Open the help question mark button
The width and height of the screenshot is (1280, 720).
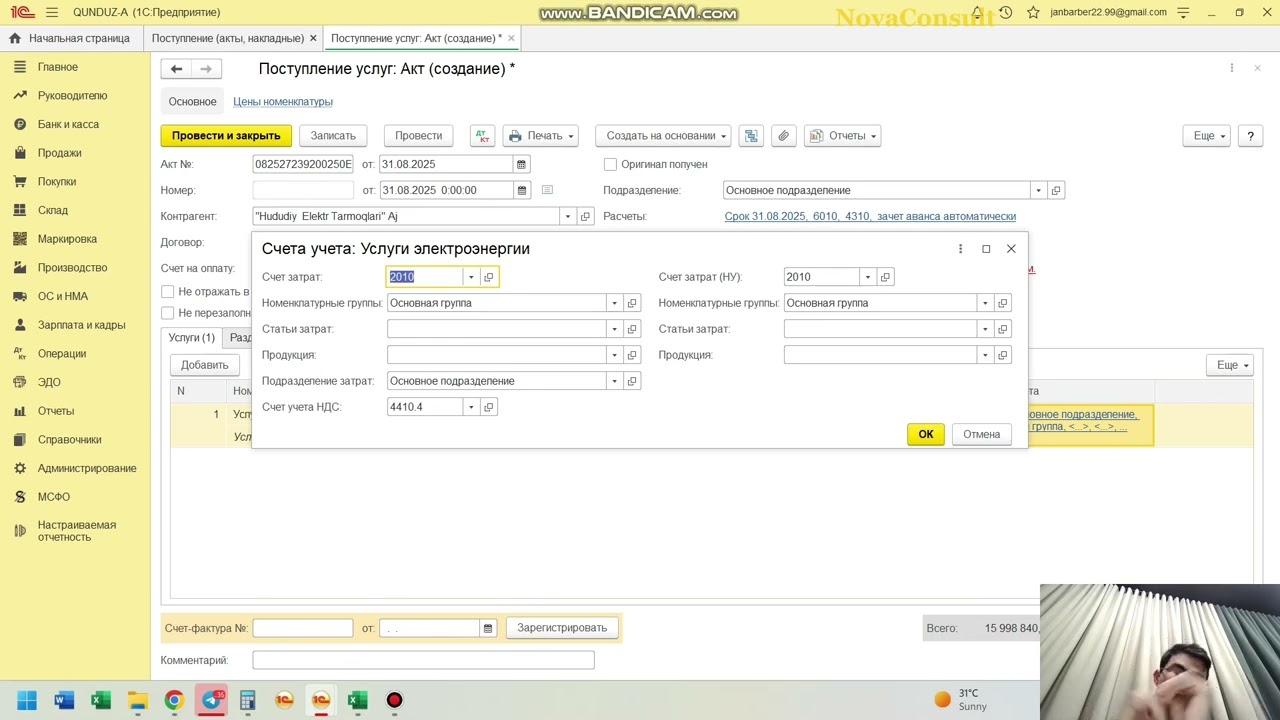coord(1250,136)
